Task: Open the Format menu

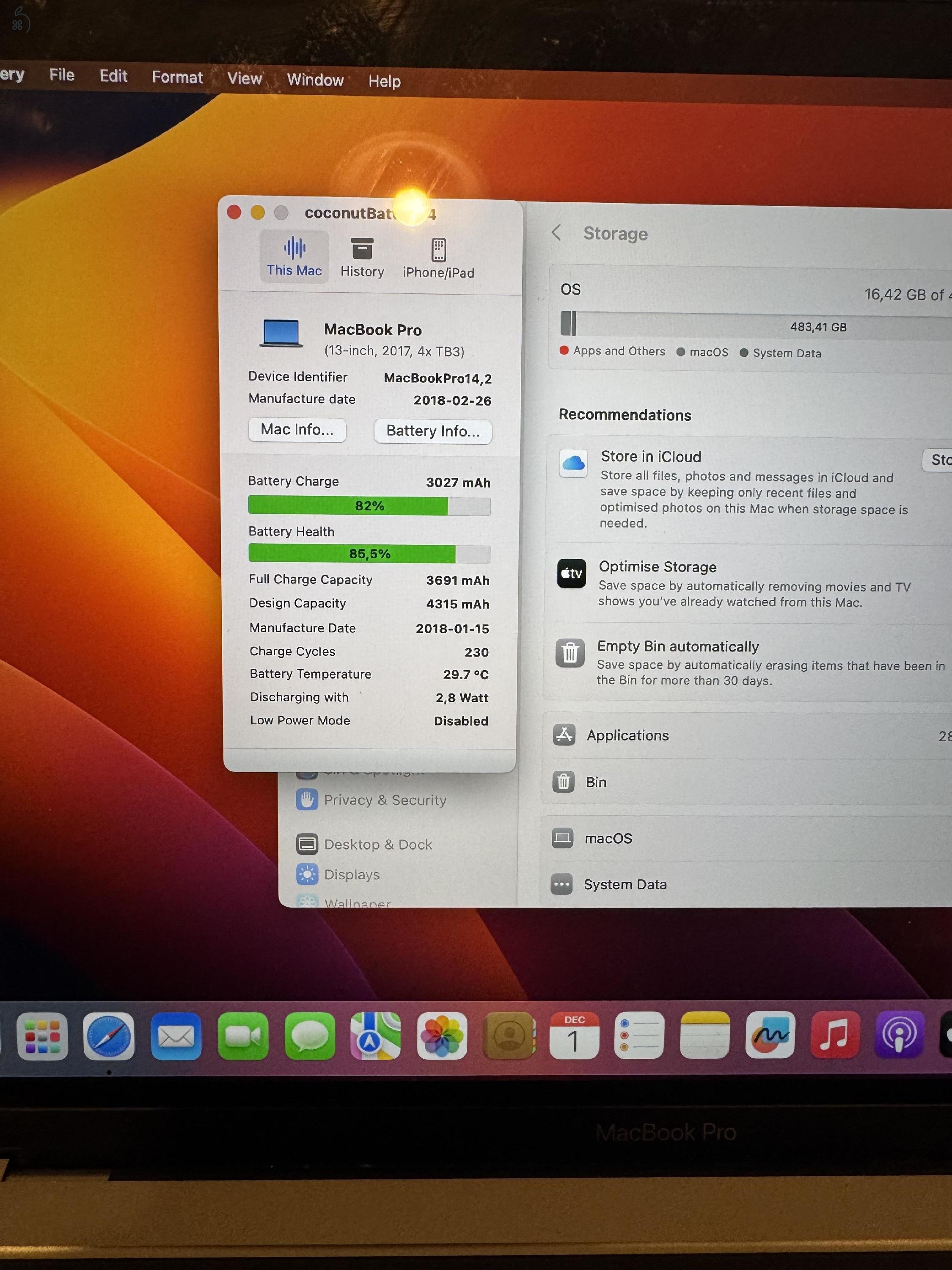Action: [x=177, y=77]
